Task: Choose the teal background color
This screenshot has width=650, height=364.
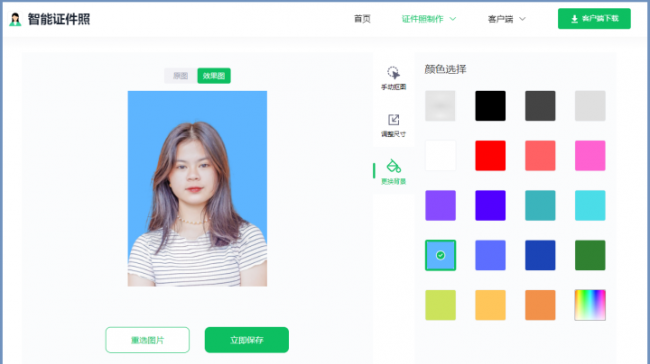Action: (540, 205)
